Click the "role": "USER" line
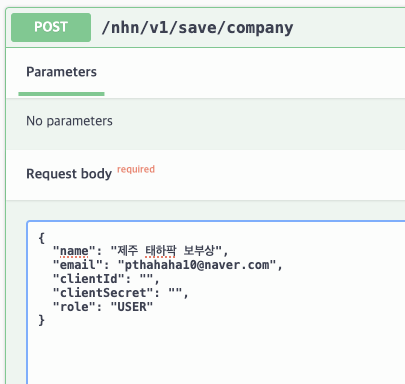 (x=103, y=307)
